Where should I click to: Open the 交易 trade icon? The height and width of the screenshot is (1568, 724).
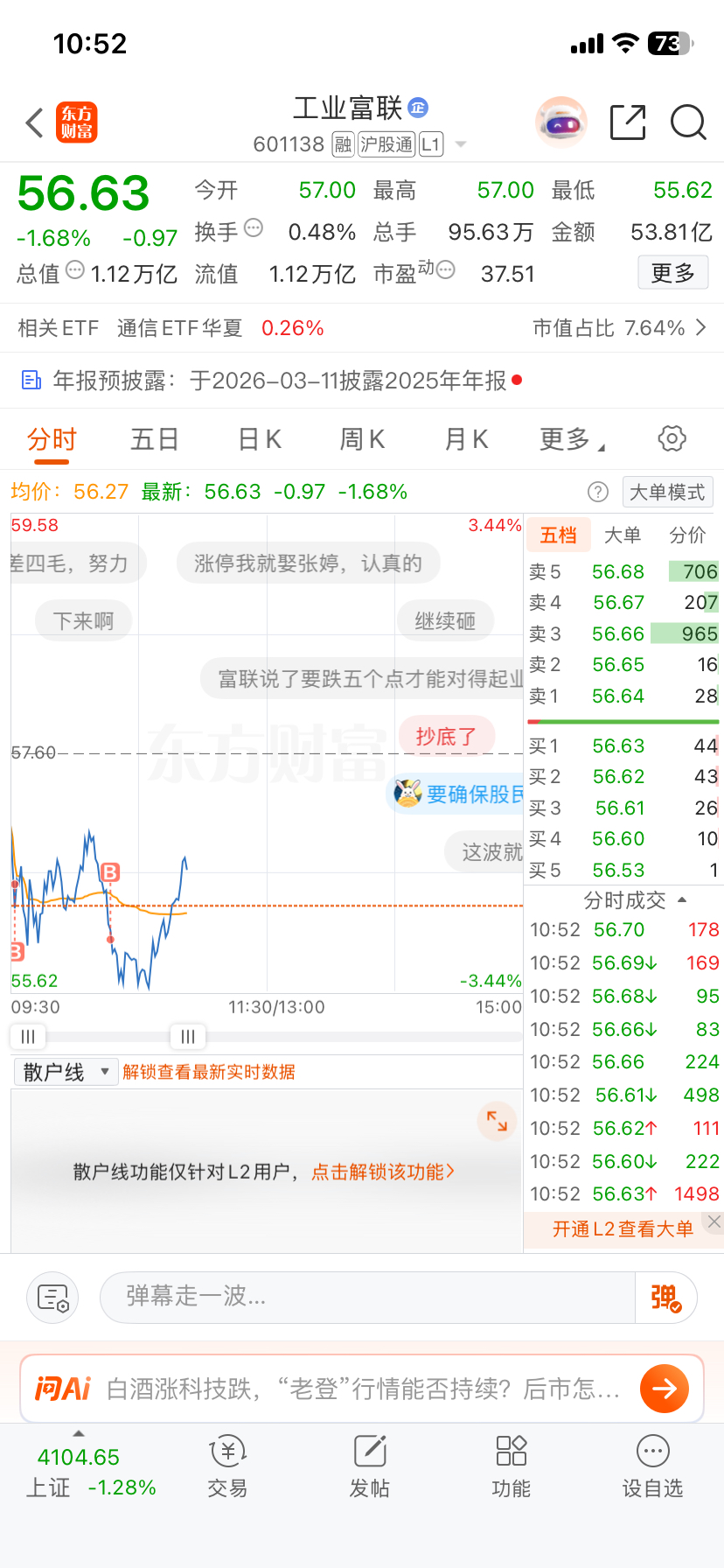click(227, 1467)
